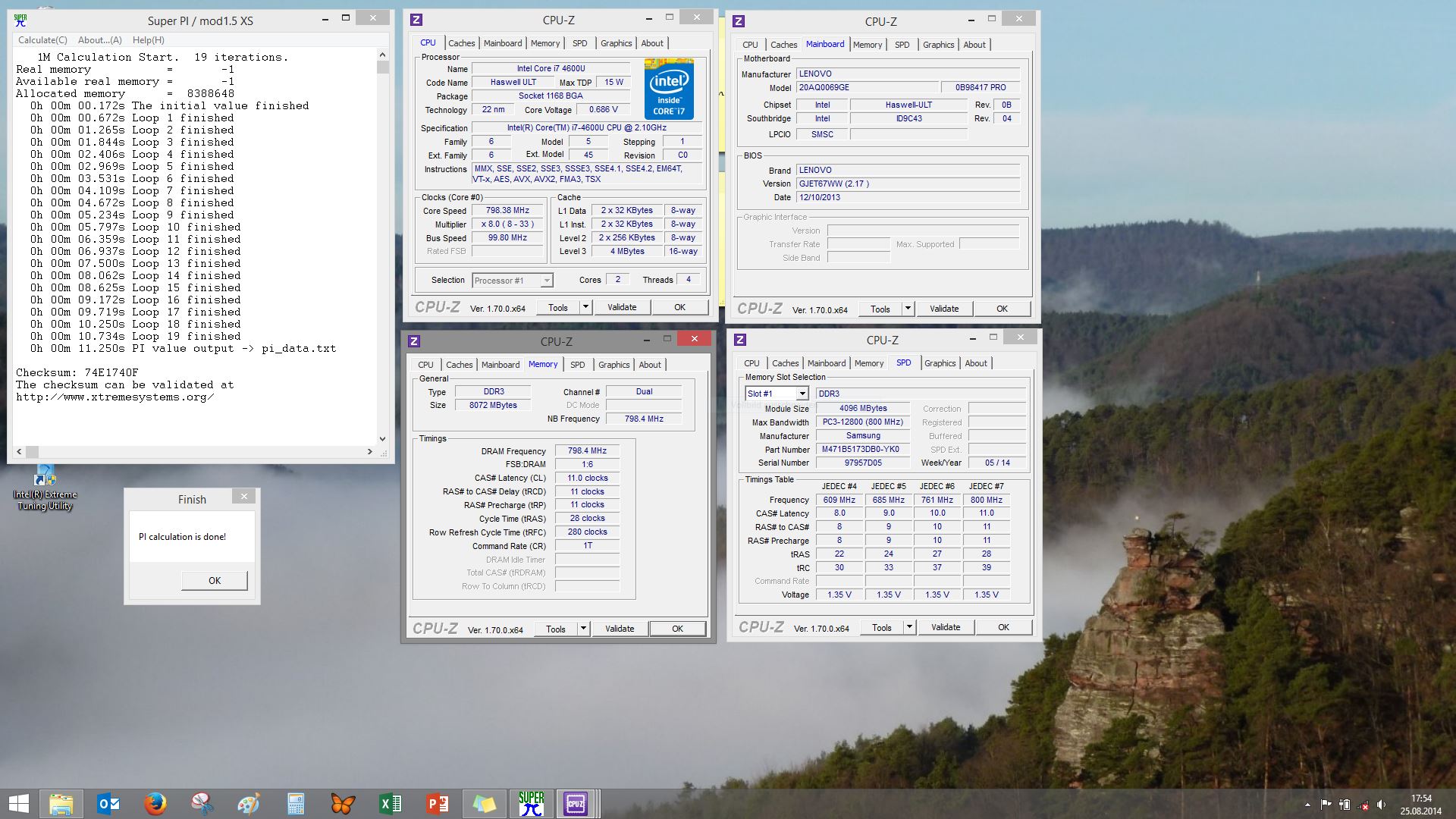Viewport: 1456px width, 819px height.
Task: Click part number M471B5173DB0-YK0
Action: 863,449
